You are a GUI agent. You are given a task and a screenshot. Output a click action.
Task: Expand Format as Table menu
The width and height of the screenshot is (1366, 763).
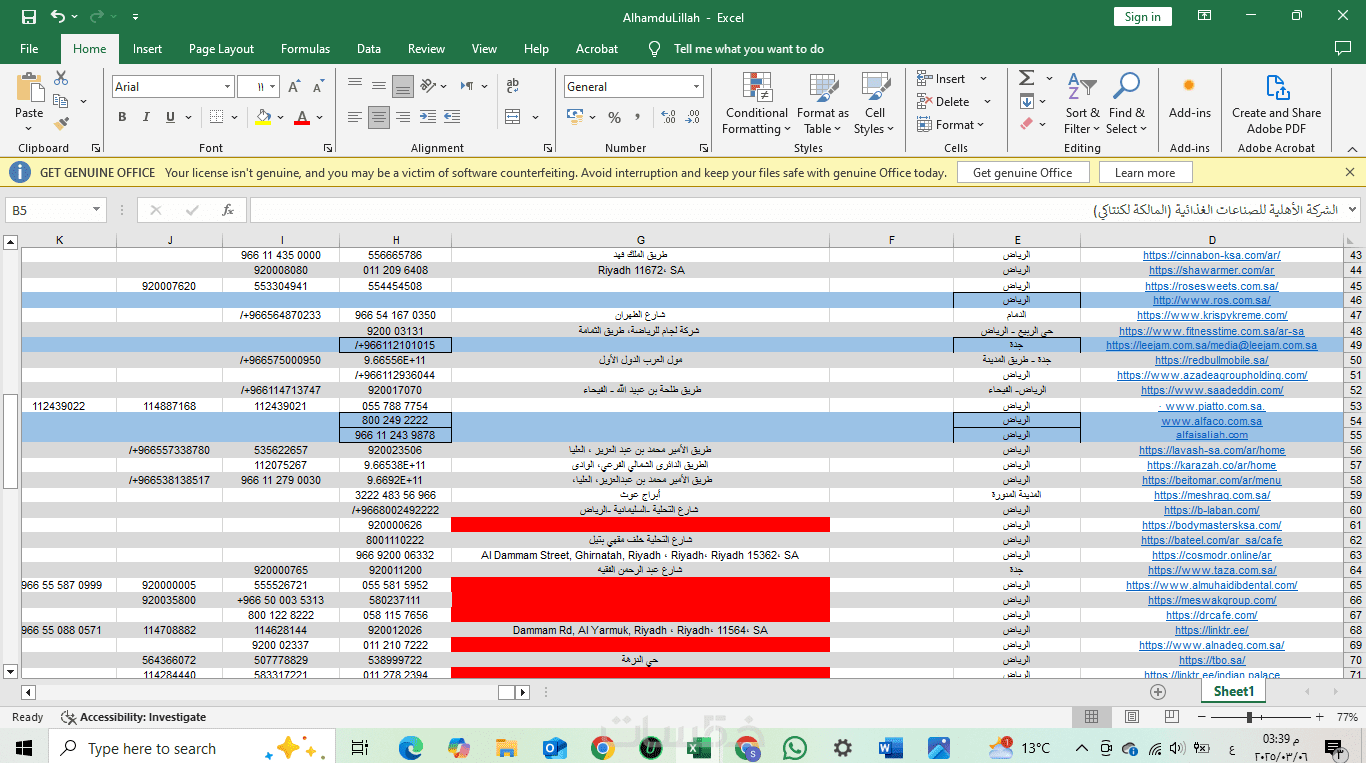pos(823,103)
